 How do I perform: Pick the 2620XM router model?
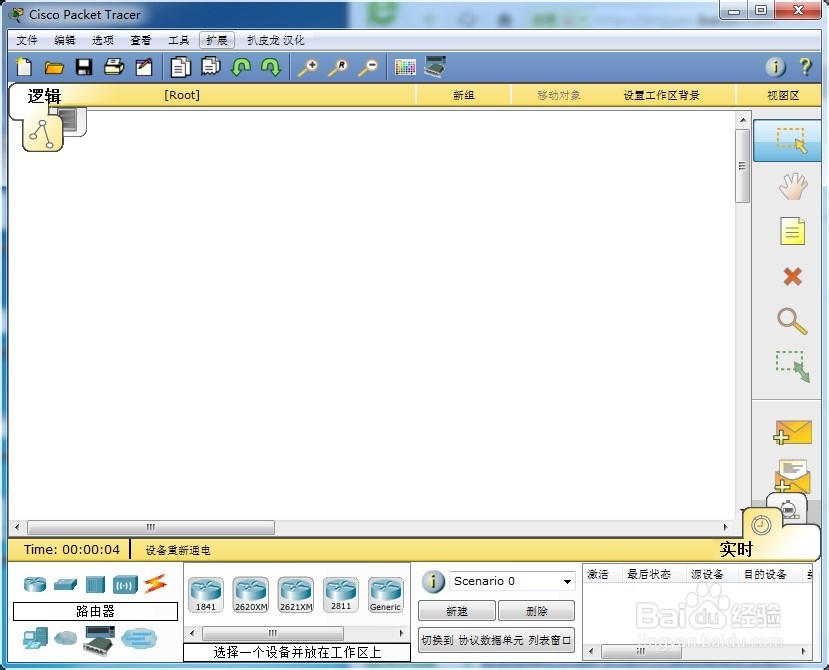(251, 594)
